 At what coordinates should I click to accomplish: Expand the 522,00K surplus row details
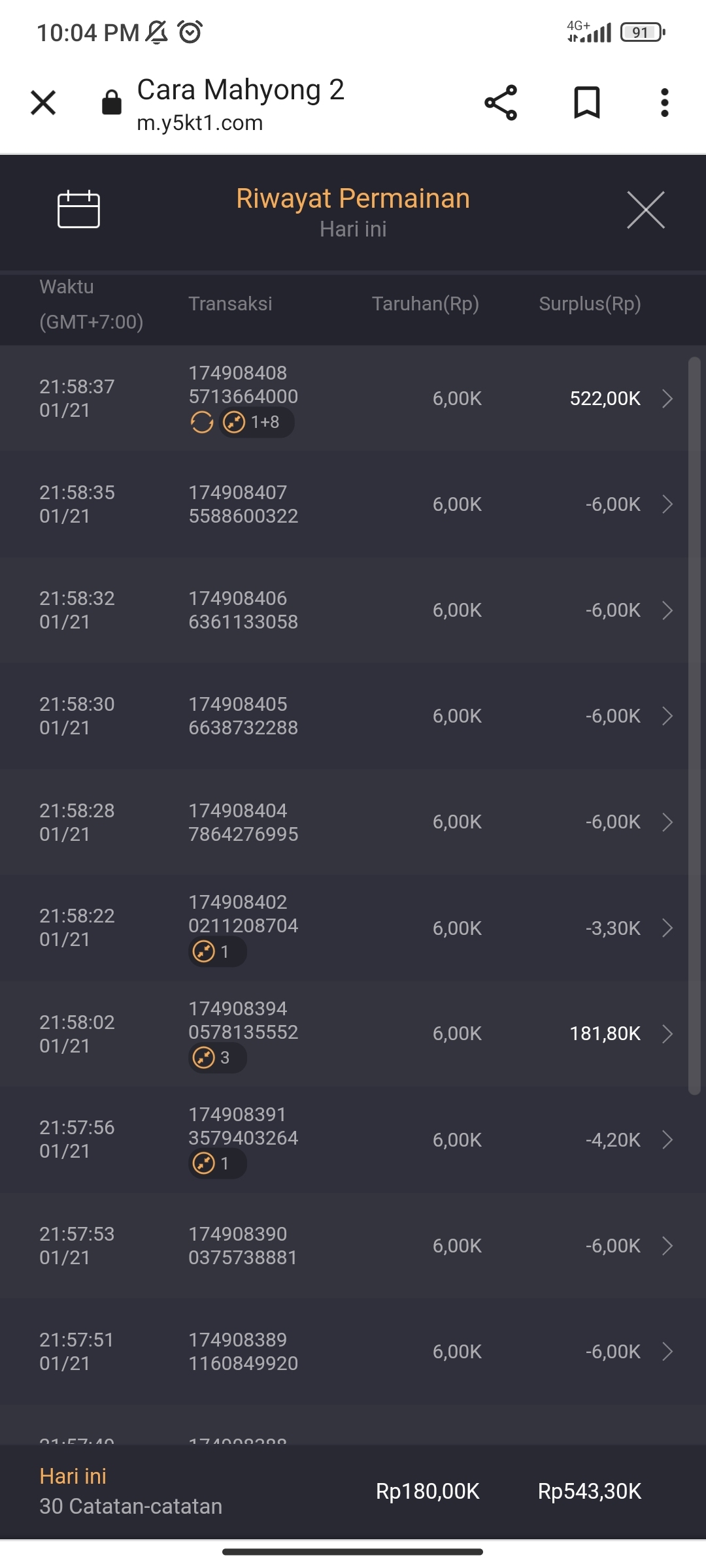coord(667,399)
